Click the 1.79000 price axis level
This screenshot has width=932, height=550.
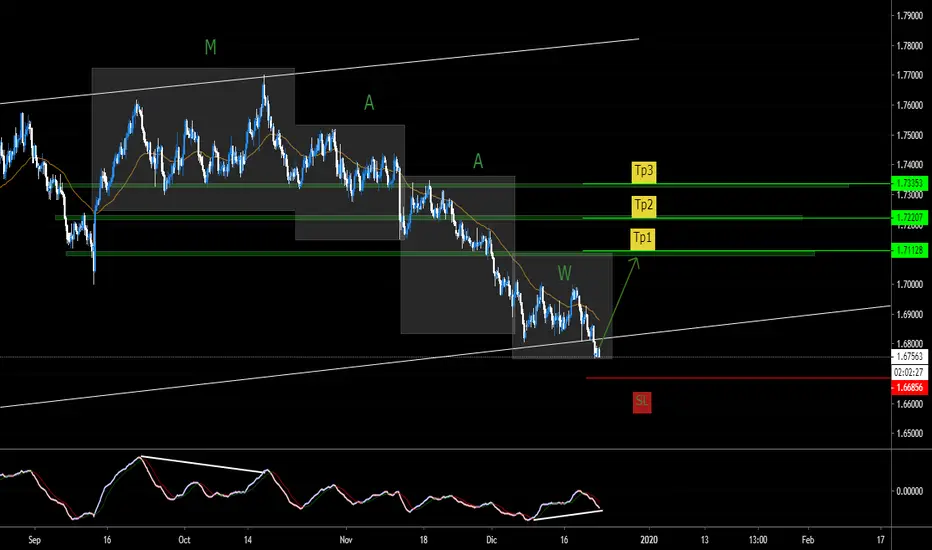click(x=909, y=15)
